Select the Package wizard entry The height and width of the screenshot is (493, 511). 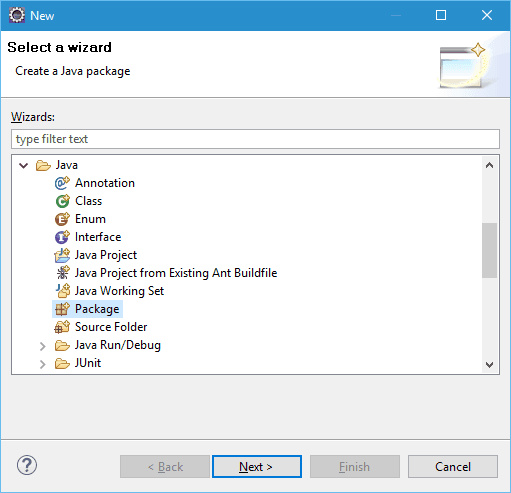click(x=97, y=309)
